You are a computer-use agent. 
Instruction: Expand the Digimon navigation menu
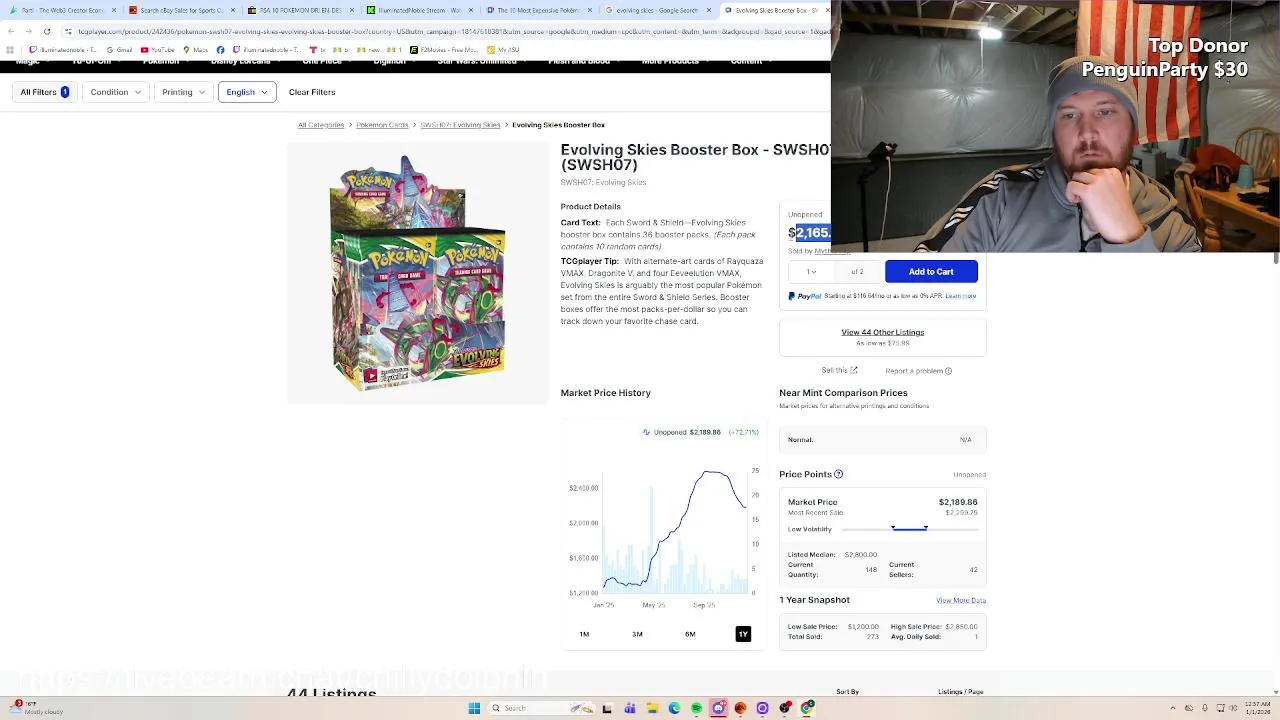click(393, 62)
